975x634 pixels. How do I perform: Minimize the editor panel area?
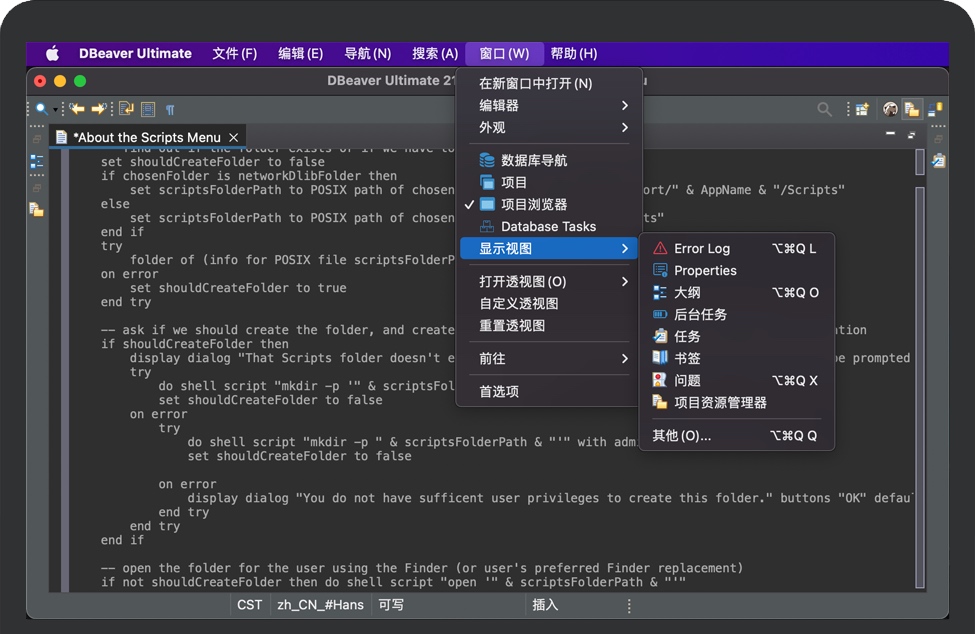coord(890,134)
